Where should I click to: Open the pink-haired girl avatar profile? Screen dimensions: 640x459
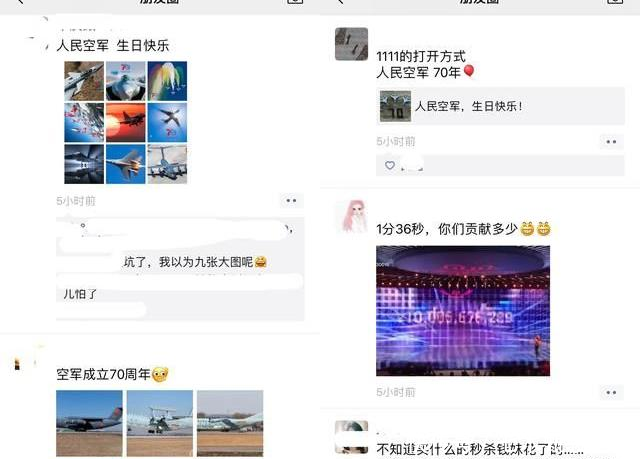click(351, 216)
